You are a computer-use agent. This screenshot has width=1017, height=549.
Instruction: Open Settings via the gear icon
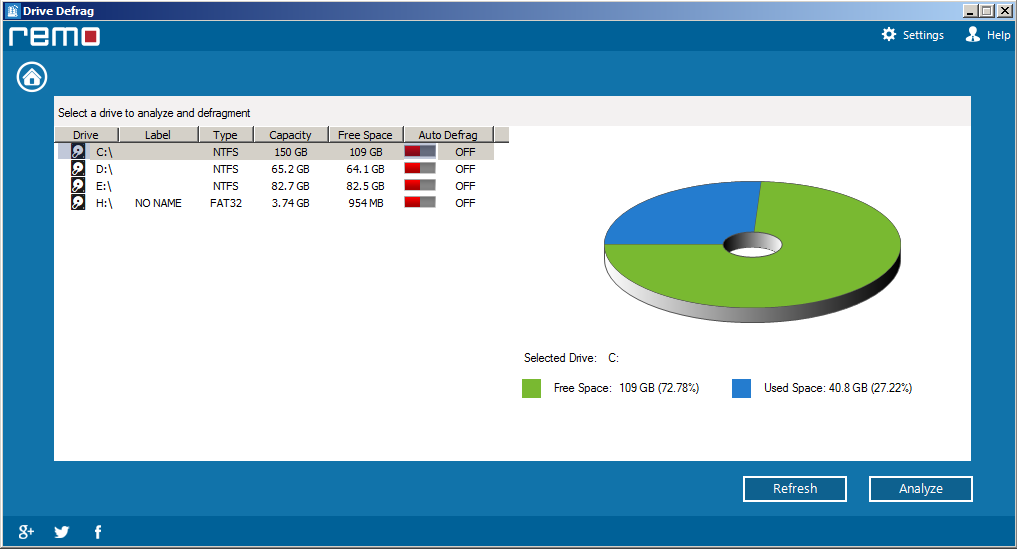(x=889, y=35)
